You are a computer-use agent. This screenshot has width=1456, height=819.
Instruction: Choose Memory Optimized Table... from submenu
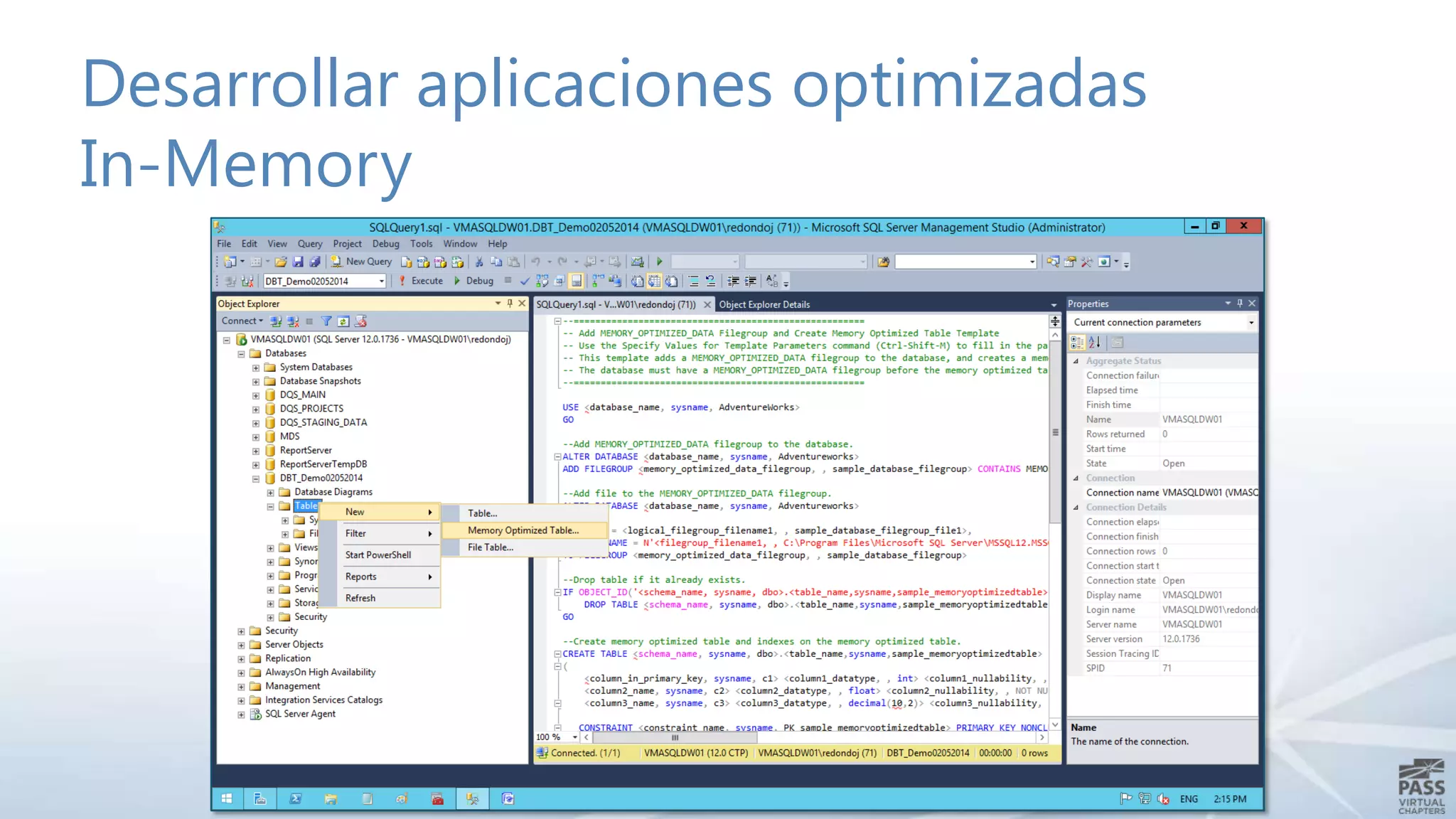[x=525, y=530]
